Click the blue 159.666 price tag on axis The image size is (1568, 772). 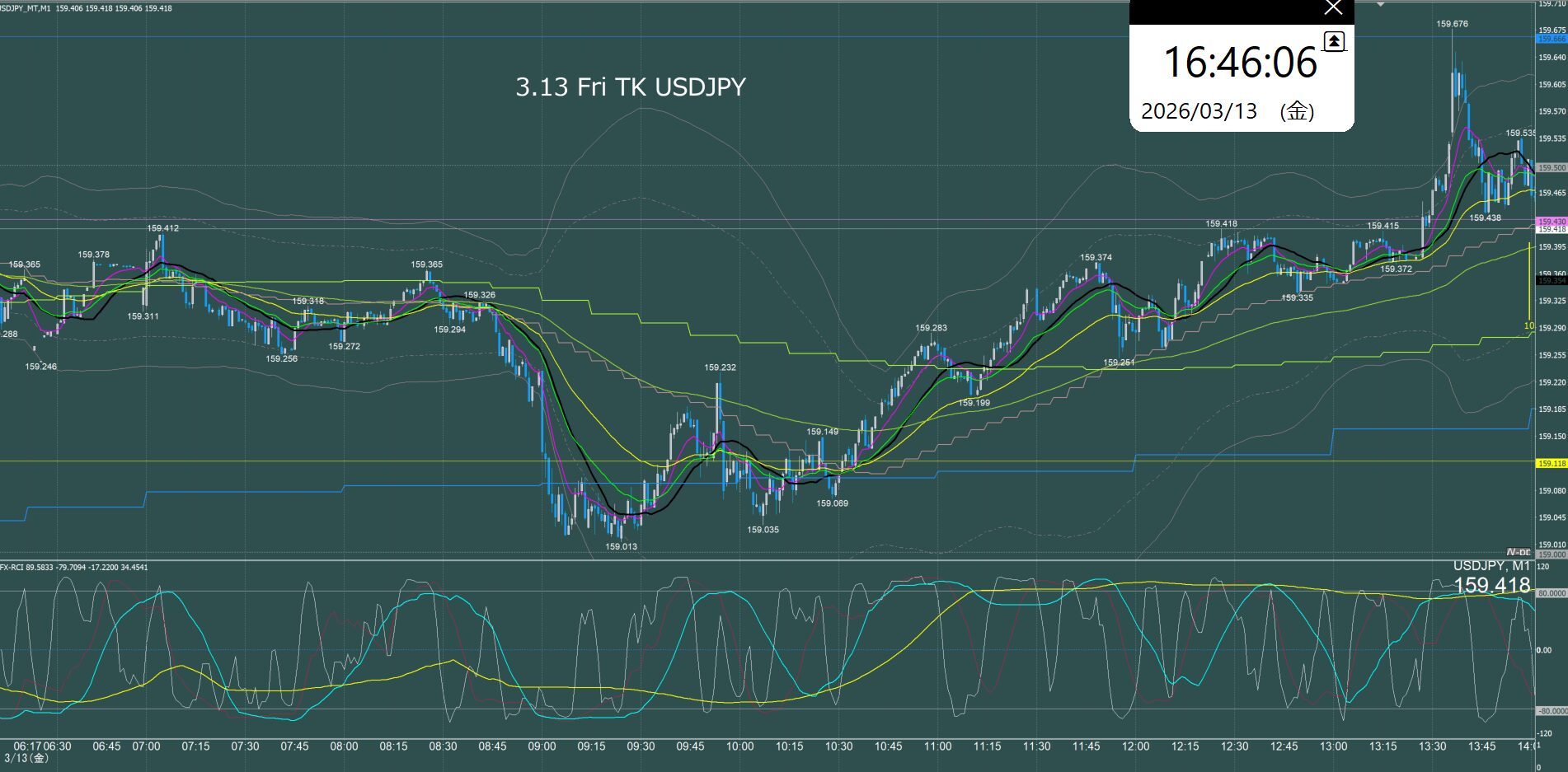tap(1551, 39)
